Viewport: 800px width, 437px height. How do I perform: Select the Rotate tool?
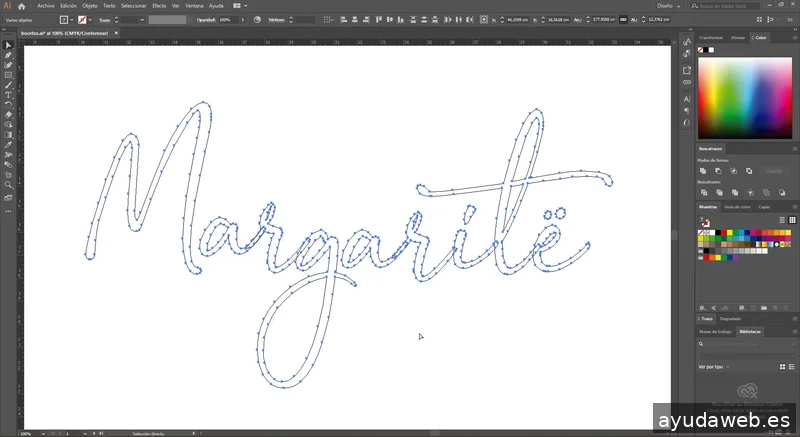(8, 105)
